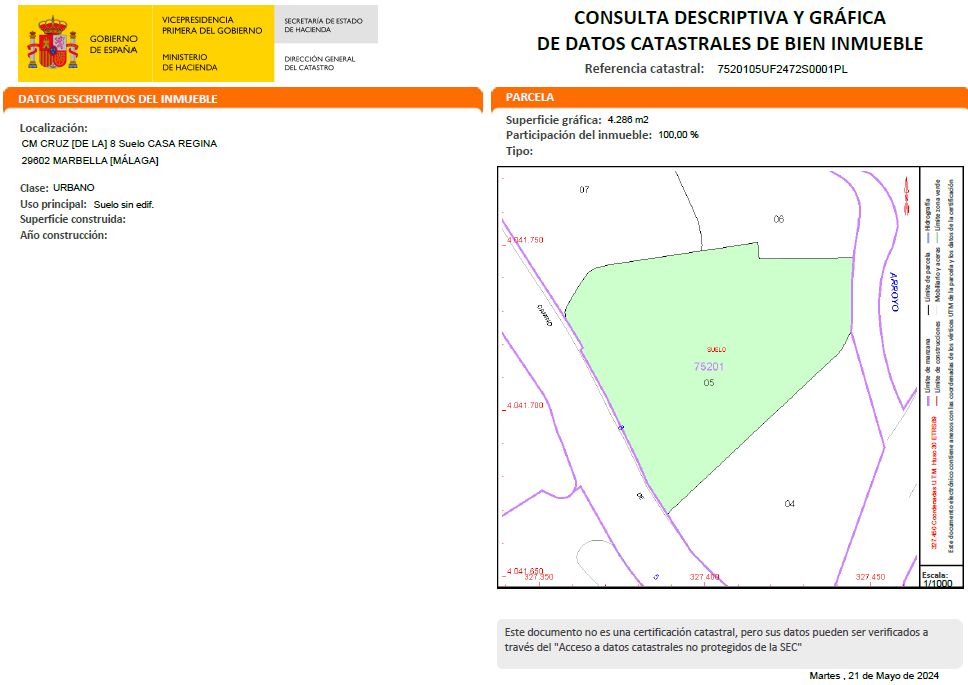Image resolution: width=968 pixels, height=685 pixels.
Task: Click the 'Año construcción:' label
Action: 64,235
